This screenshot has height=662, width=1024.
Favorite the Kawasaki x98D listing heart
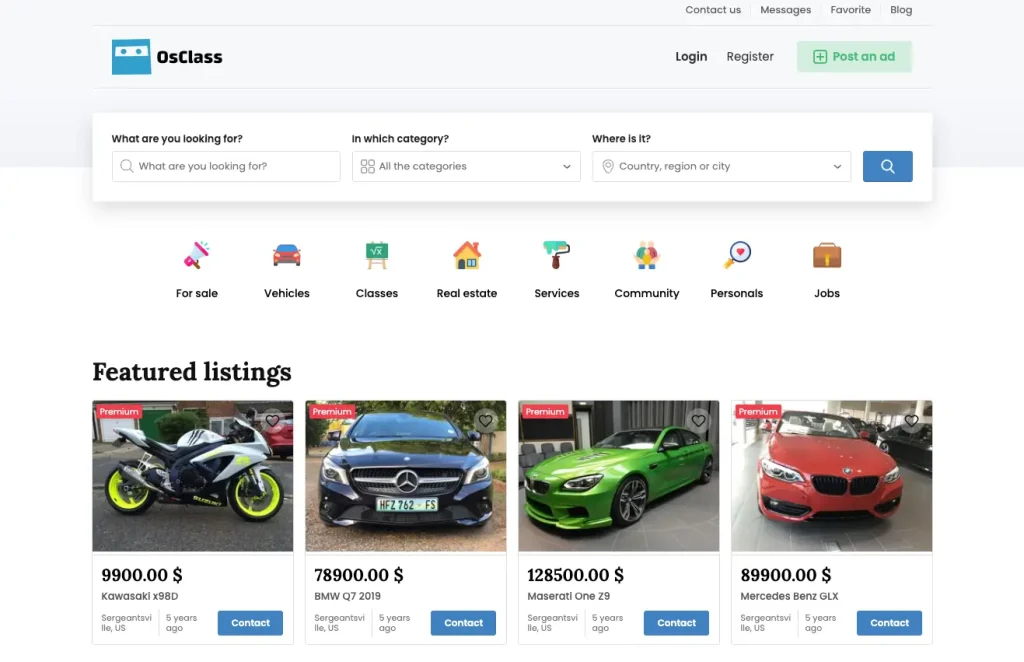tap(272, 421)
